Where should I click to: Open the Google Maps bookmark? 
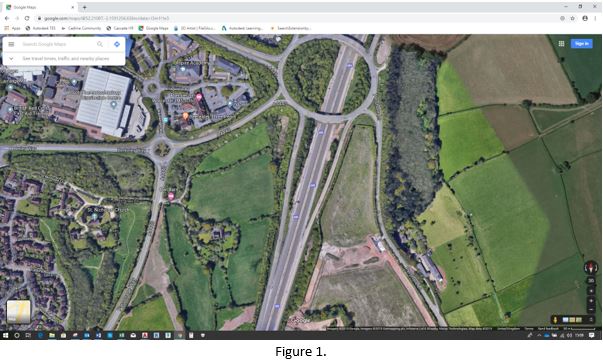tap(153, 28)
